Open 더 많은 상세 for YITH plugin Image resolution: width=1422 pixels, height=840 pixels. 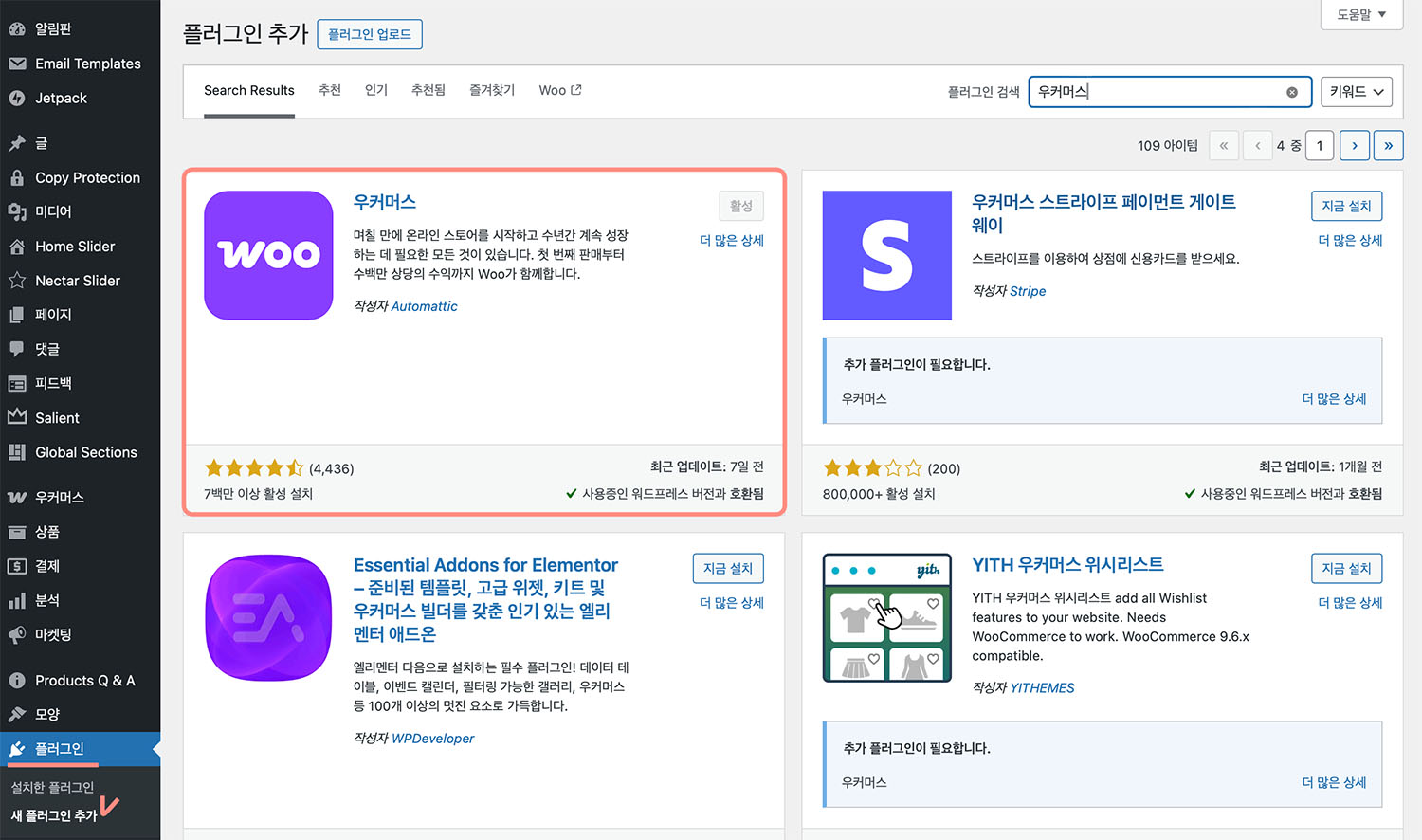tap(1350, 603)
